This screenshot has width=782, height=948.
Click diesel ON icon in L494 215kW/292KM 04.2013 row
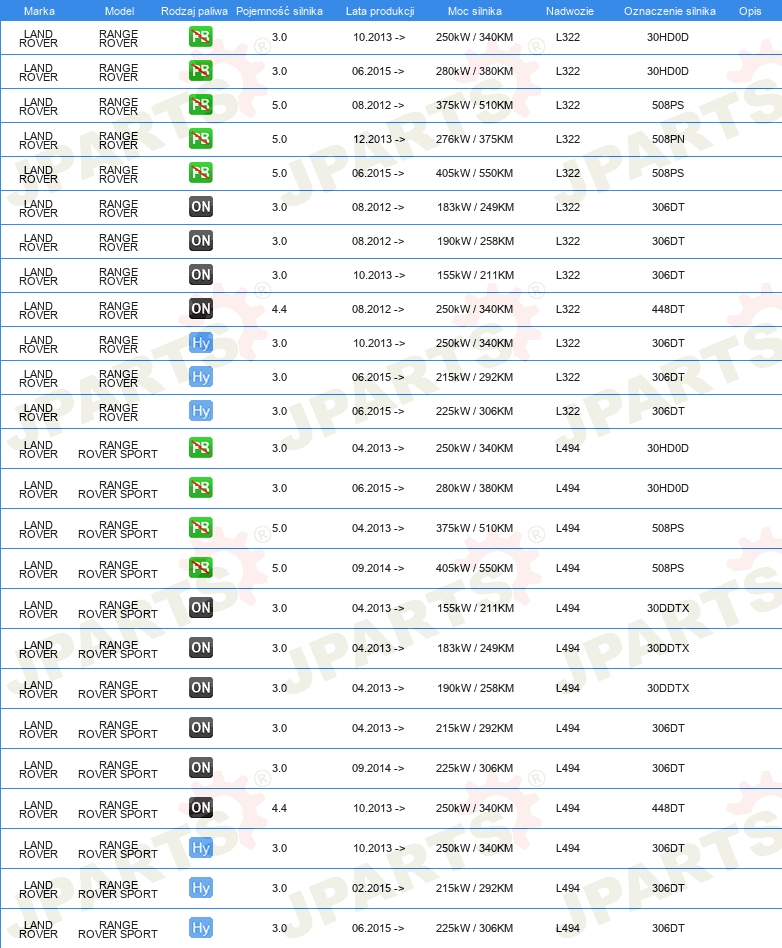200,727
